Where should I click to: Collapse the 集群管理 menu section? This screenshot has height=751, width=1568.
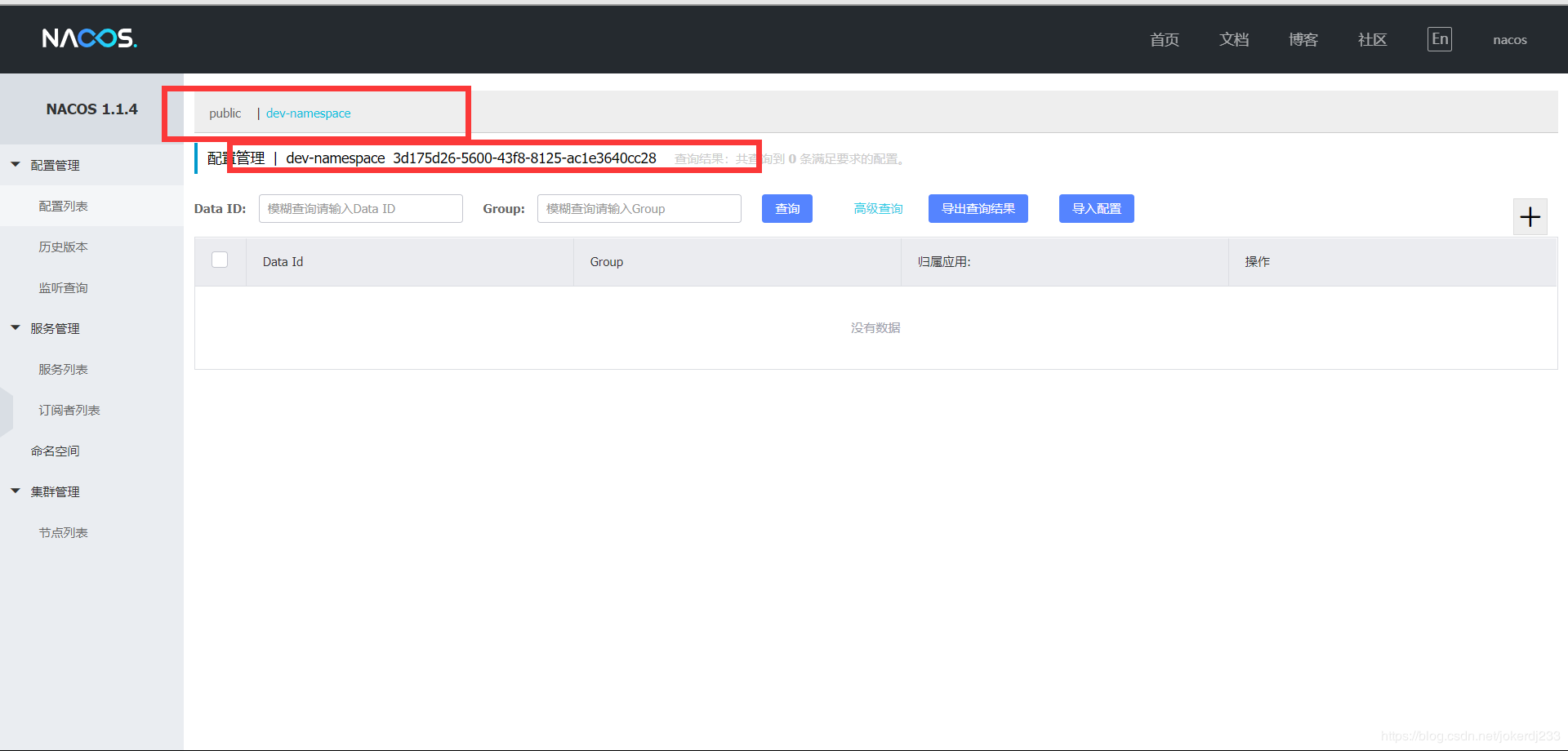pos(16,491)
